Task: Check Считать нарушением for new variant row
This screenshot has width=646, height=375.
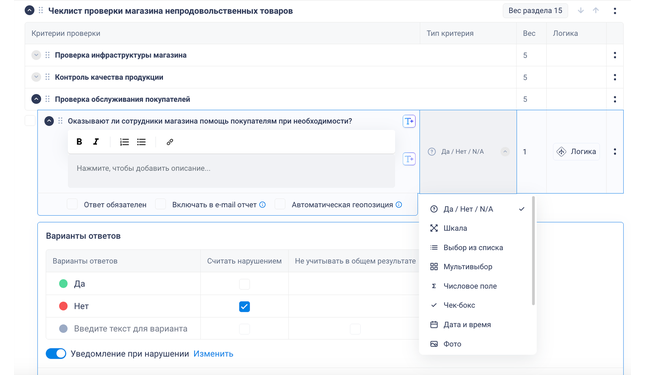Action: coord(244,328)
